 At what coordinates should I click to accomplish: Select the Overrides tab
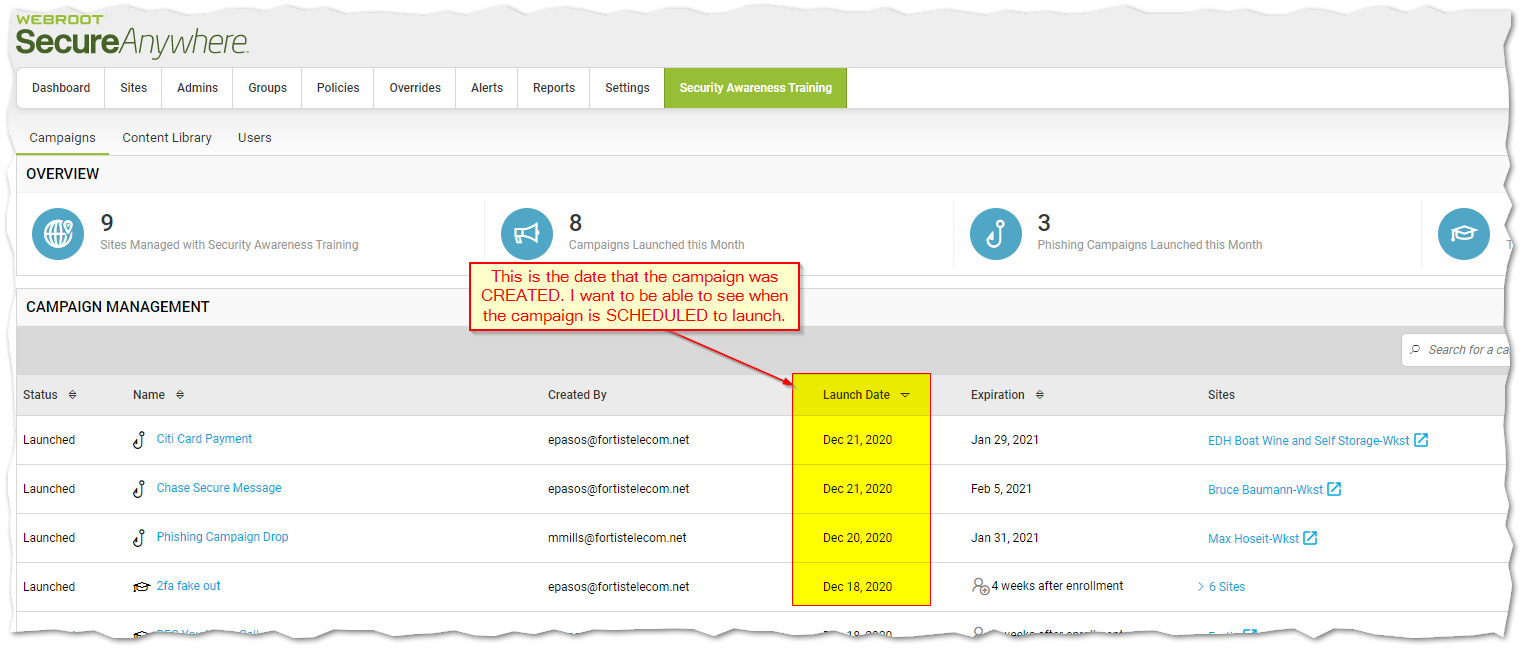click(415, 88)
